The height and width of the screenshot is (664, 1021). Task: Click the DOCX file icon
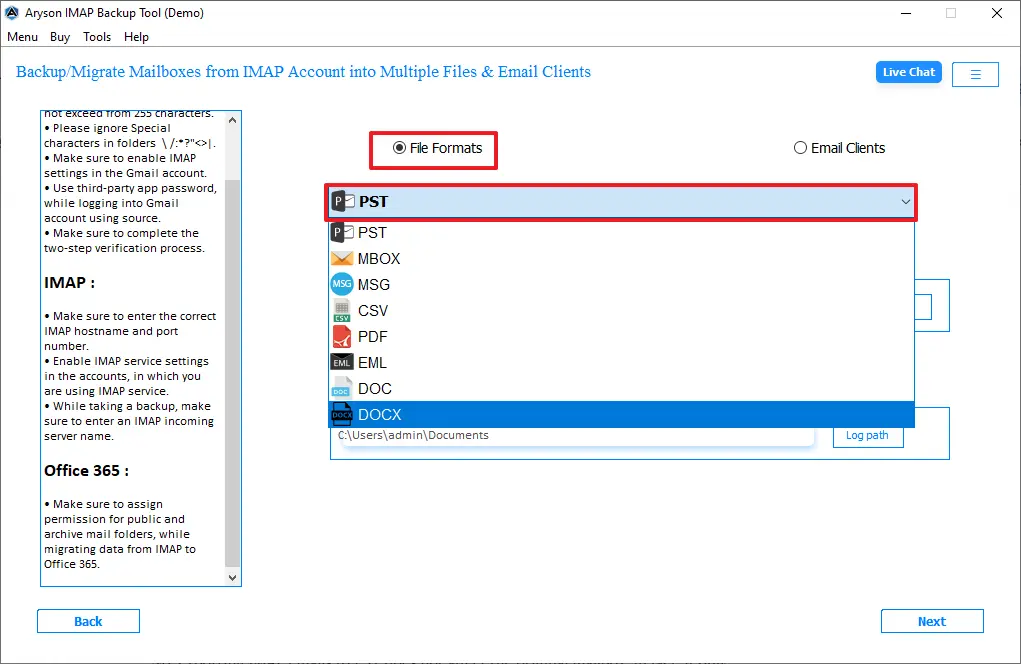pyautogui.click(x=342, y=415)
